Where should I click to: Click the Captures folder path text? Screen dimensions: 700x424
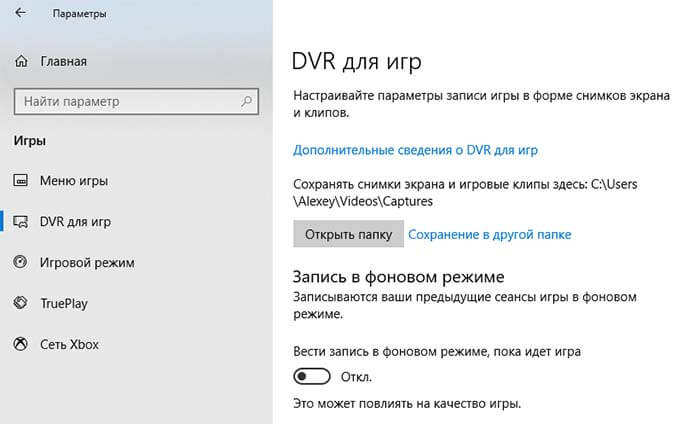point(465,193)
